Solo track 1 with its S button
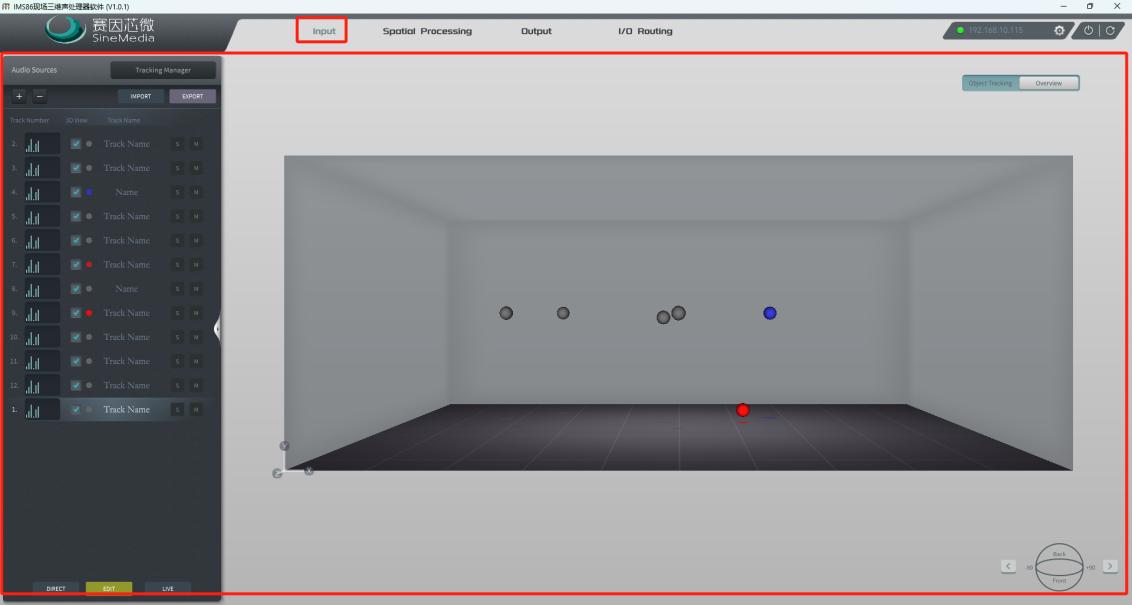This screenshot has height=605, width=1132. (177, 409)
